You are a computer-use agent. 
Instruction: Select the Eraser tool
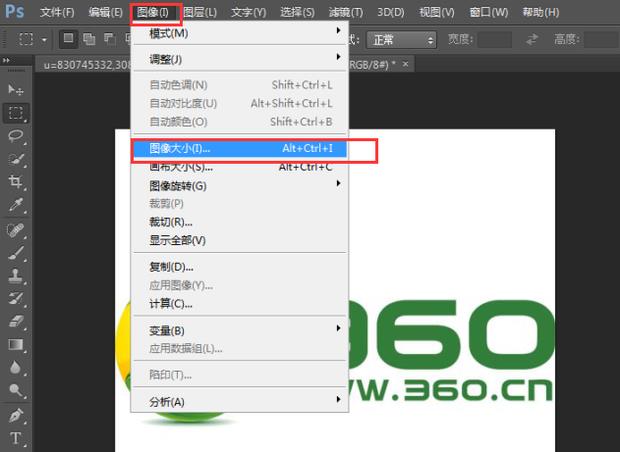pos(16,322)
